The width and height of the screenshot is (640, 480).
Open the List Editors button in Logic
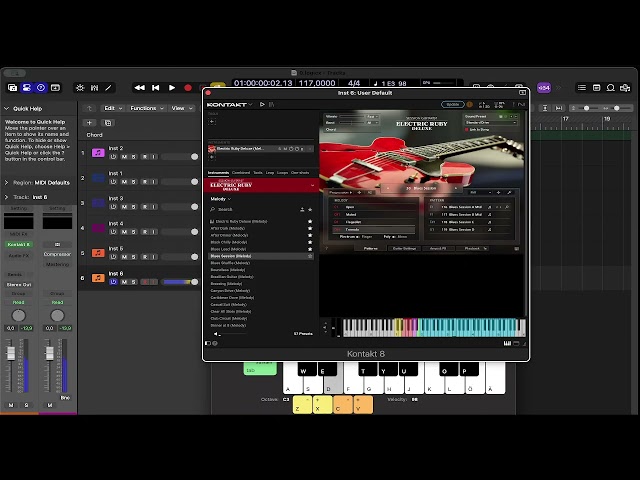click(x=582, y=88)
